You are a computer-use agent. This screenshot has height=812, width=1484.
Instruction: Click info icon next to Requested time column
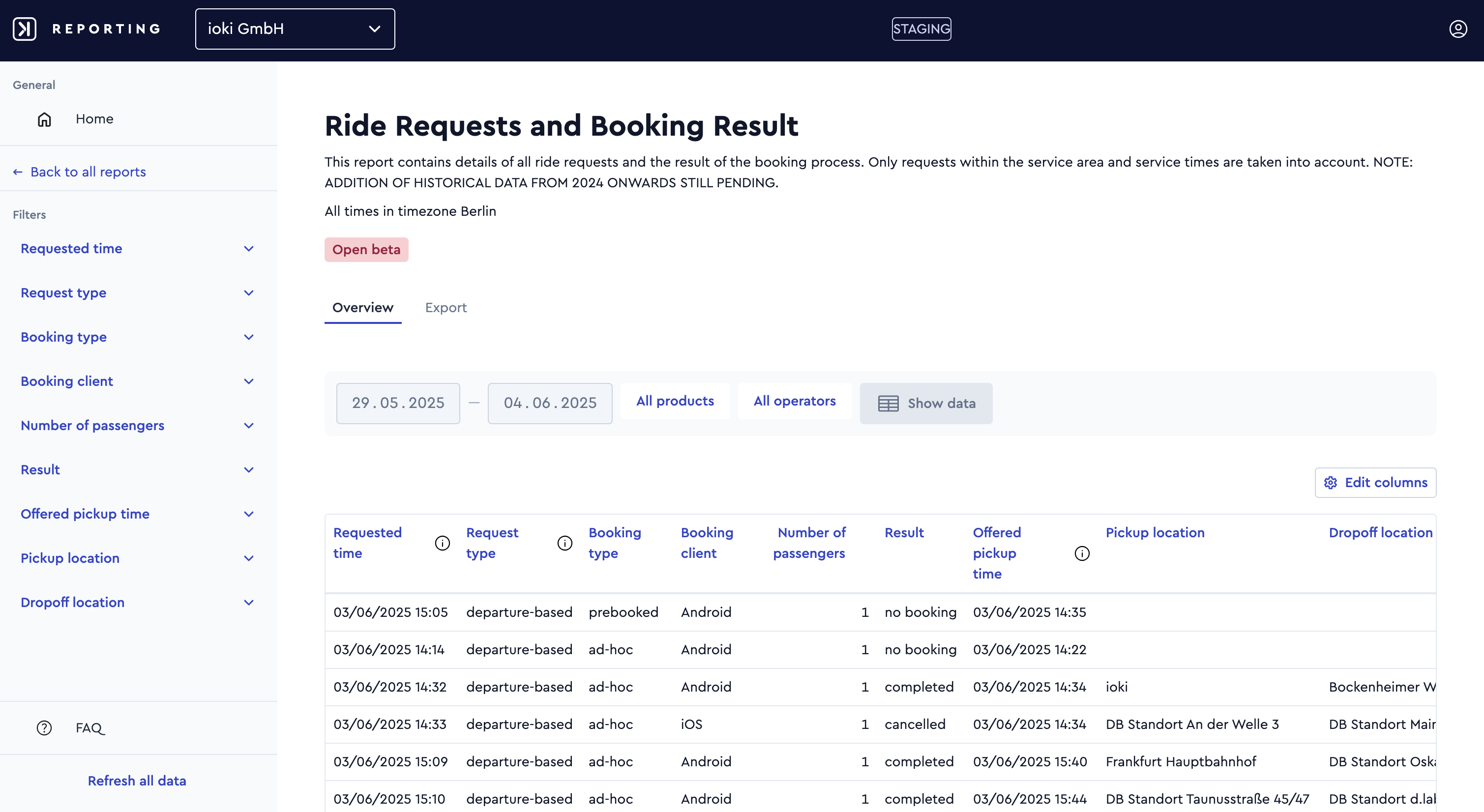tap(442, 543)
